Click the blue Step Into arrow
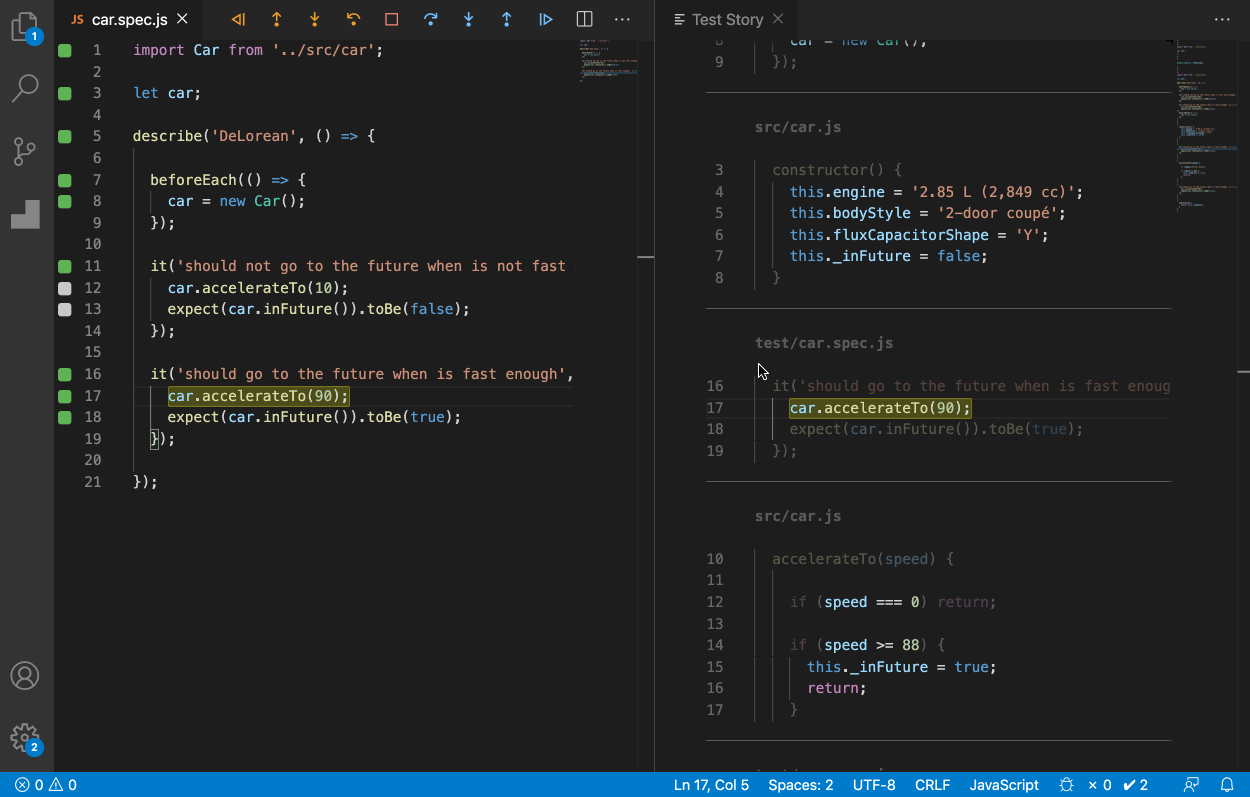 [469, 19]
